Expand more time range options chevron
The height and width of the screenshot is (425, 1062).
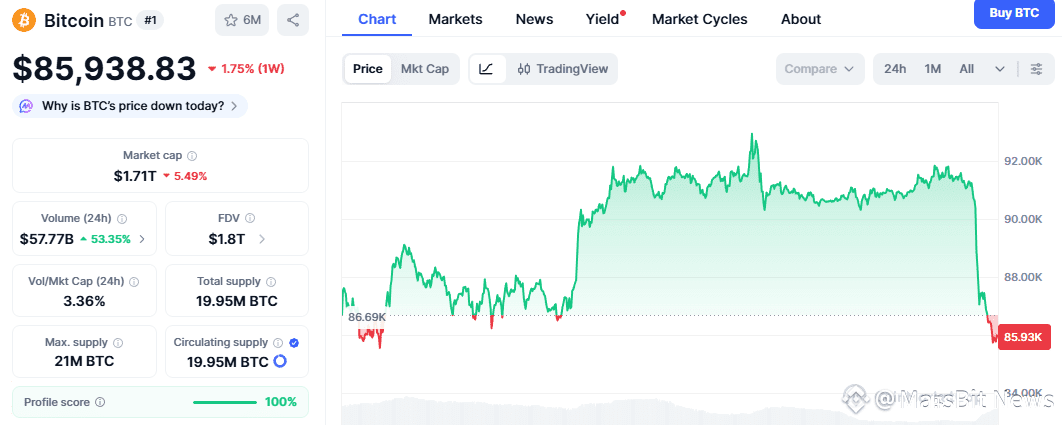coord(999,69)
